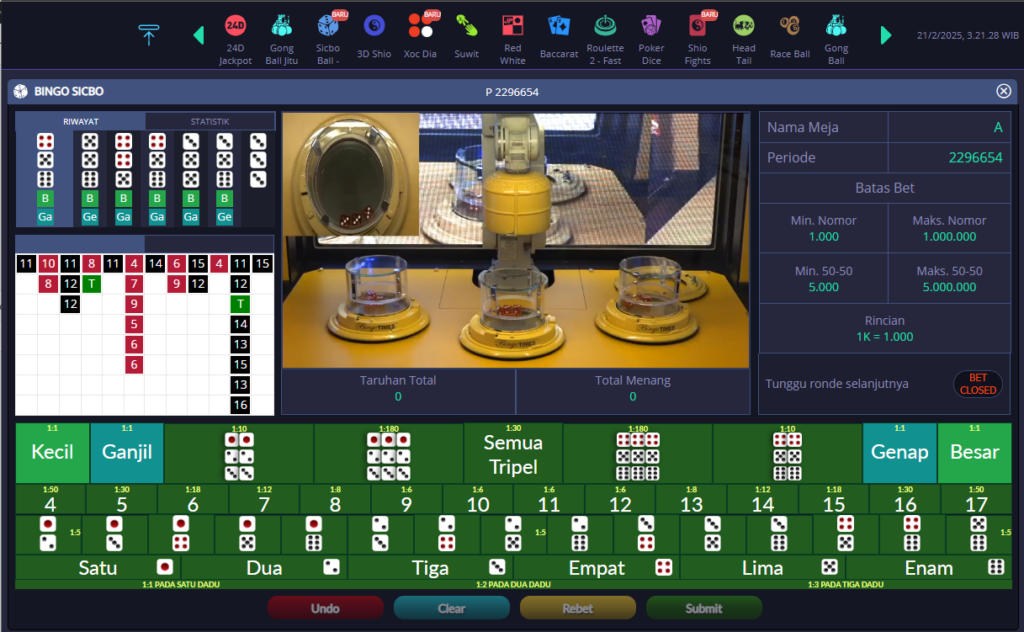Open the 3D Shio game

coord(374,37)
